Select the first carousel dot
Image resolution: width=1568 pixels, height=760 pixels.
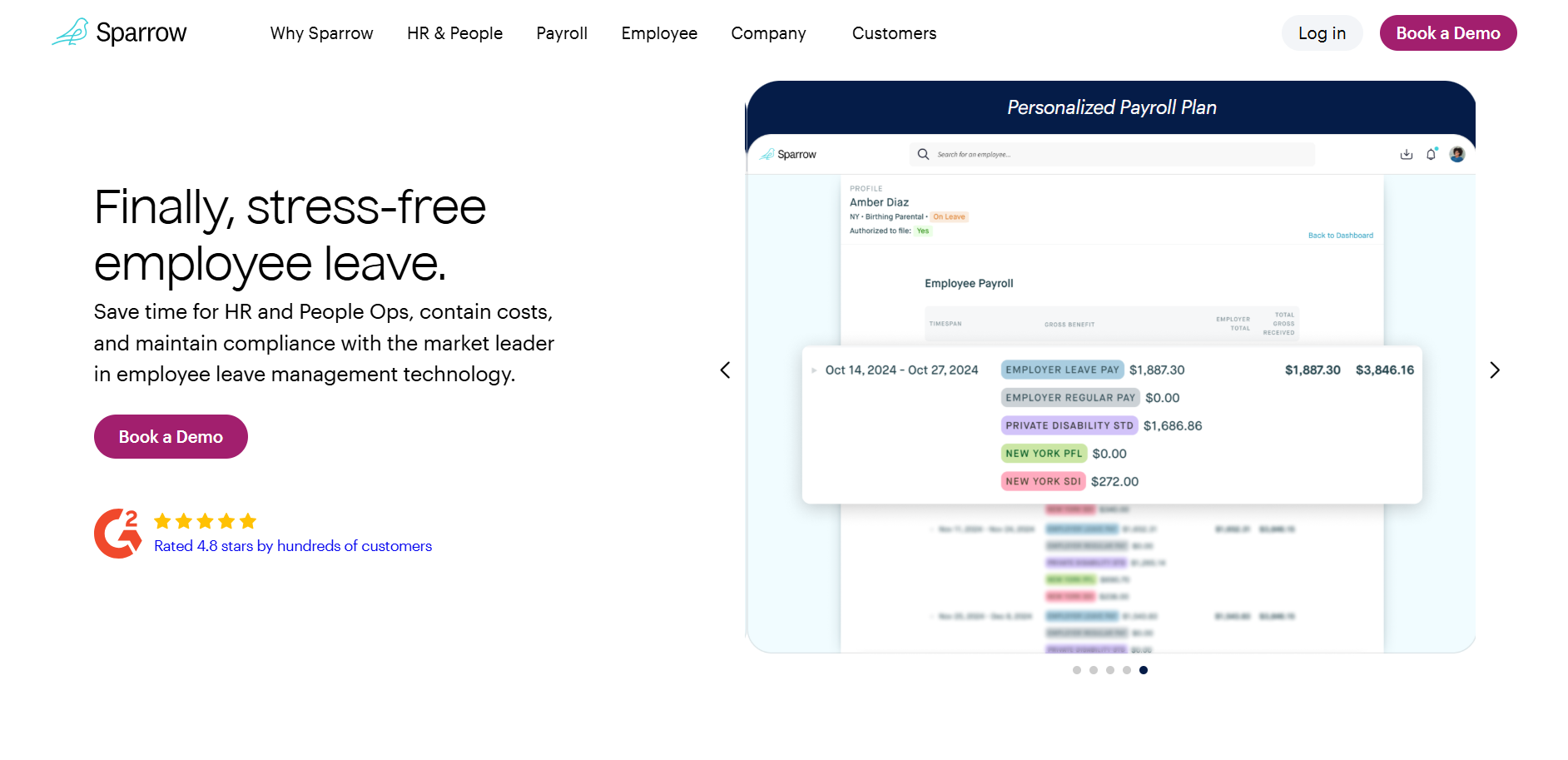pos(1077,670)
